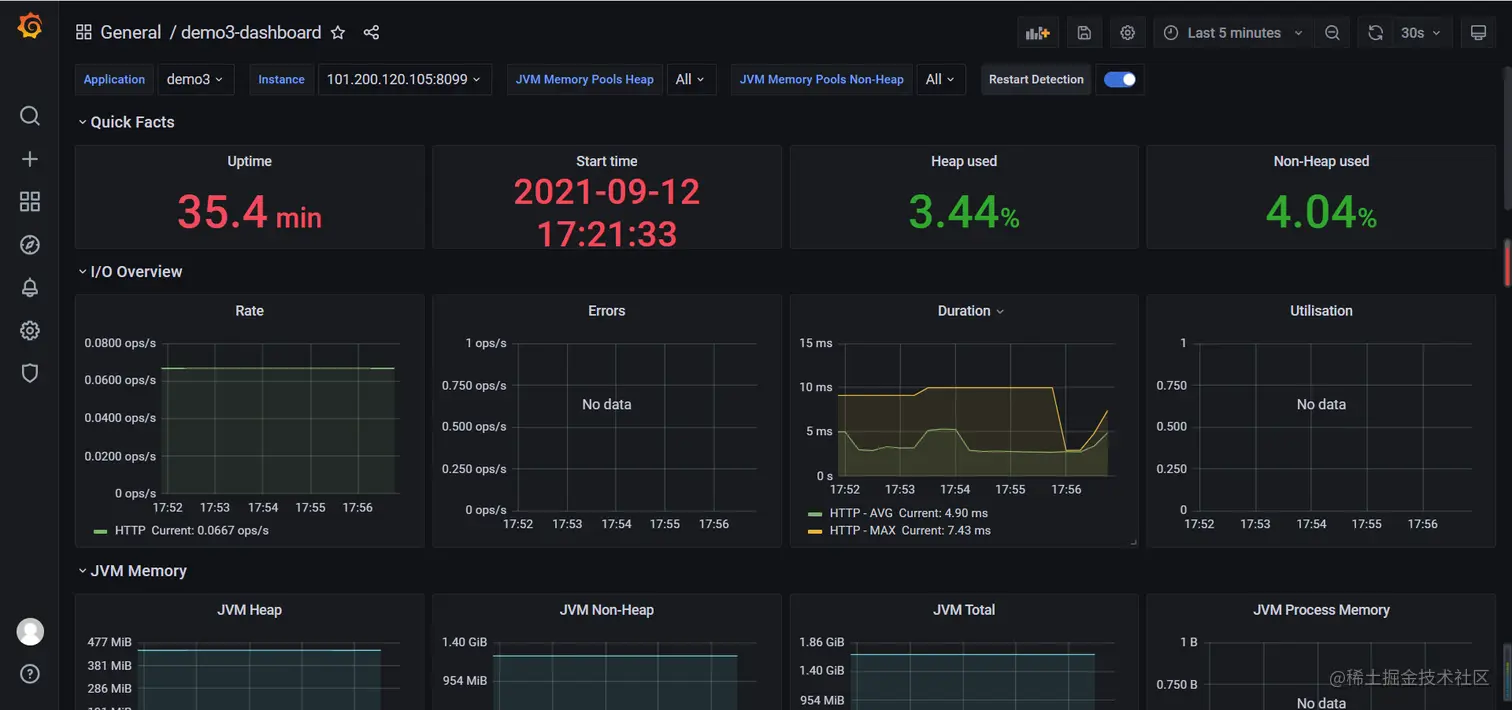The width and height of the screenshot is (1512, 710).
Task: Open the JVM Memory Pools Heap All dropdown
Action: click(x=691, y=80)
